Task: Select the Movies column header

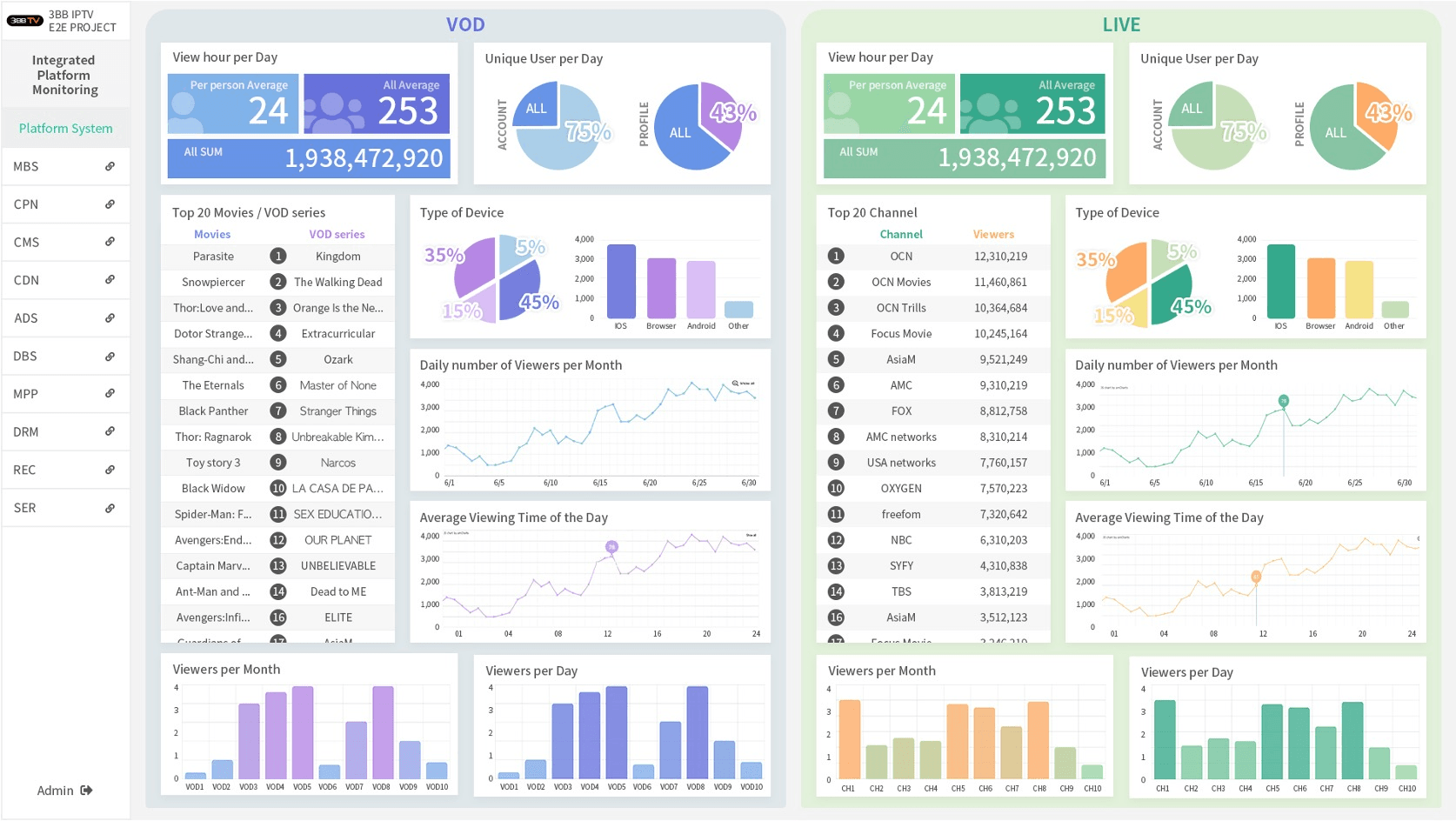Action: coord(212,234)
